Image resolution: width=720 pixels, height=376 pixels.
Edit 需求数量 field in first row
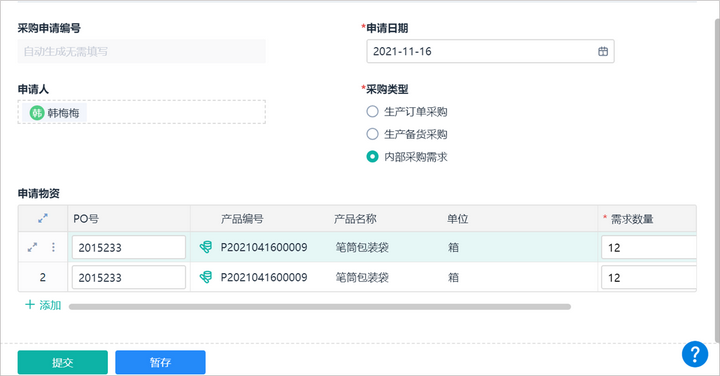[x=649, y=247]
